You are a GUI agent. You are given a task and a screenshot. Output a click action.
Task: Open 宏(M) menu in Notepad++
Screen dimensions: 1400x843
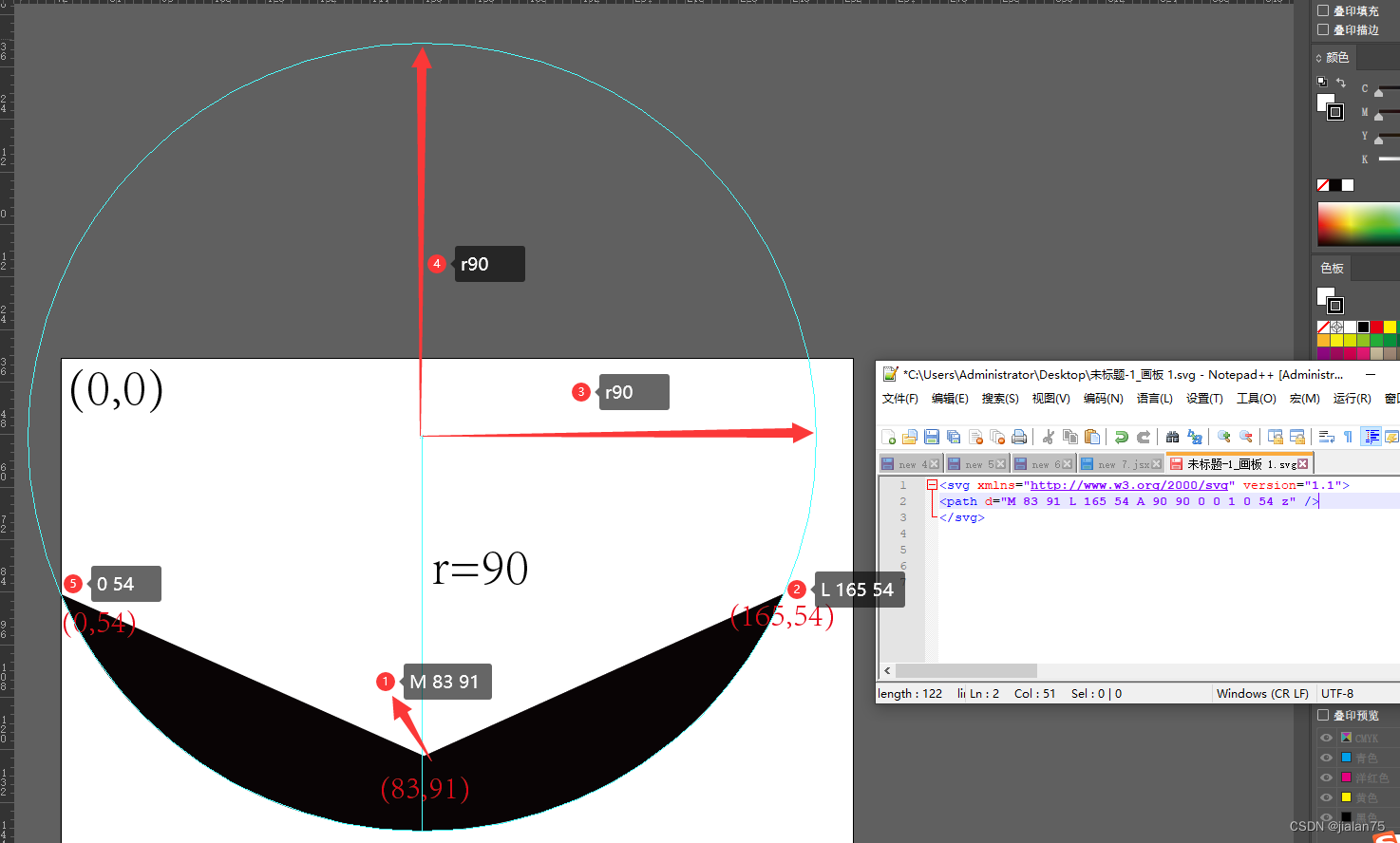click(1304, 399)
